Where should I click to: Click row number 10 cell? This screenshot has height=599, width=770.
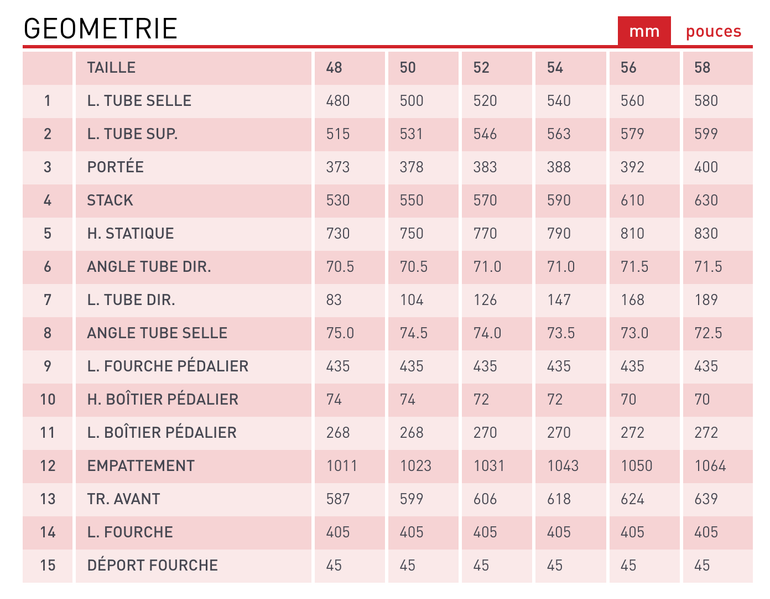click(x=48, y=399)
